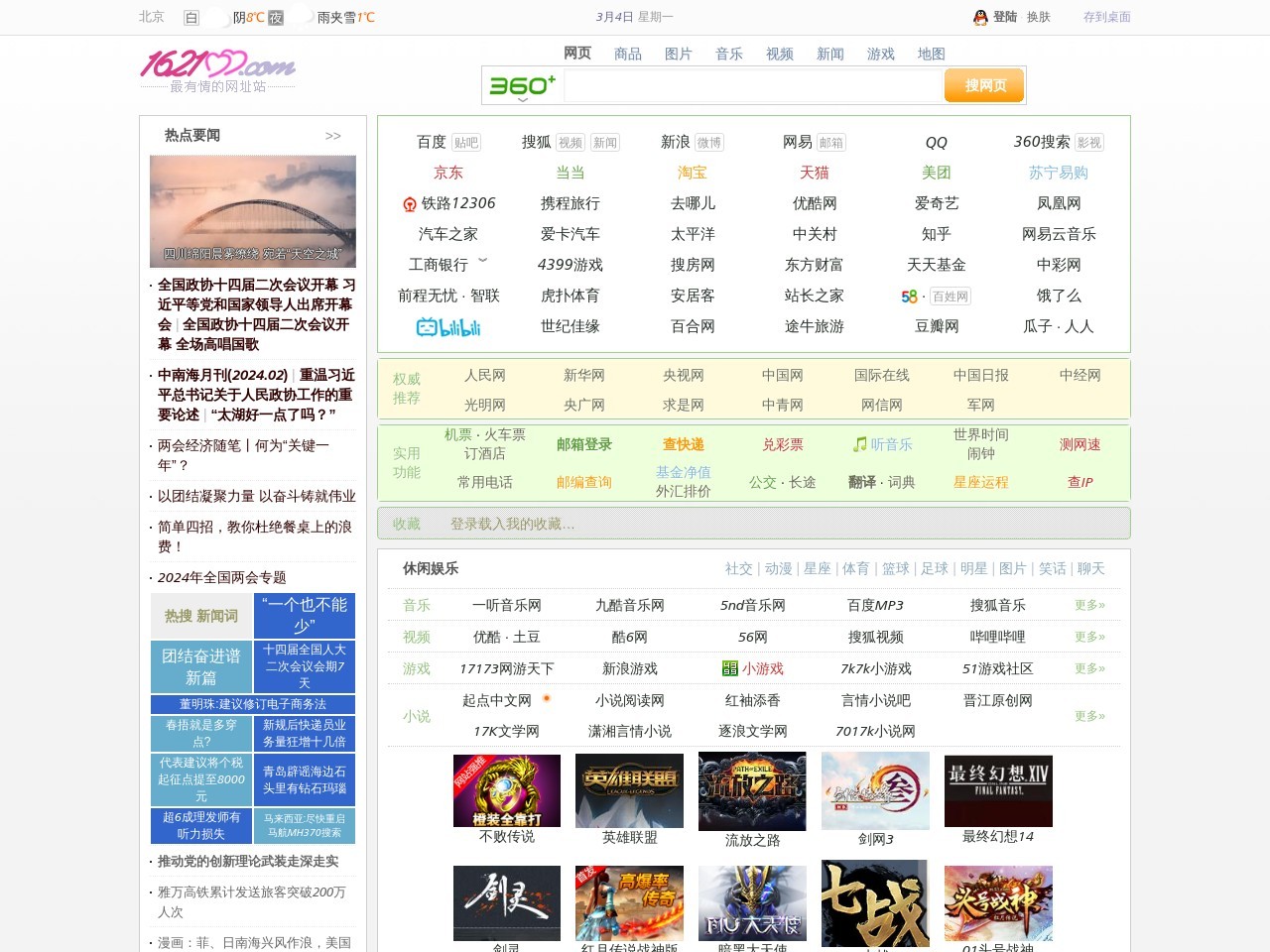Expand the arrow next to 工商银行
The width and height of the screenshot is (1270, 952).
483,262
